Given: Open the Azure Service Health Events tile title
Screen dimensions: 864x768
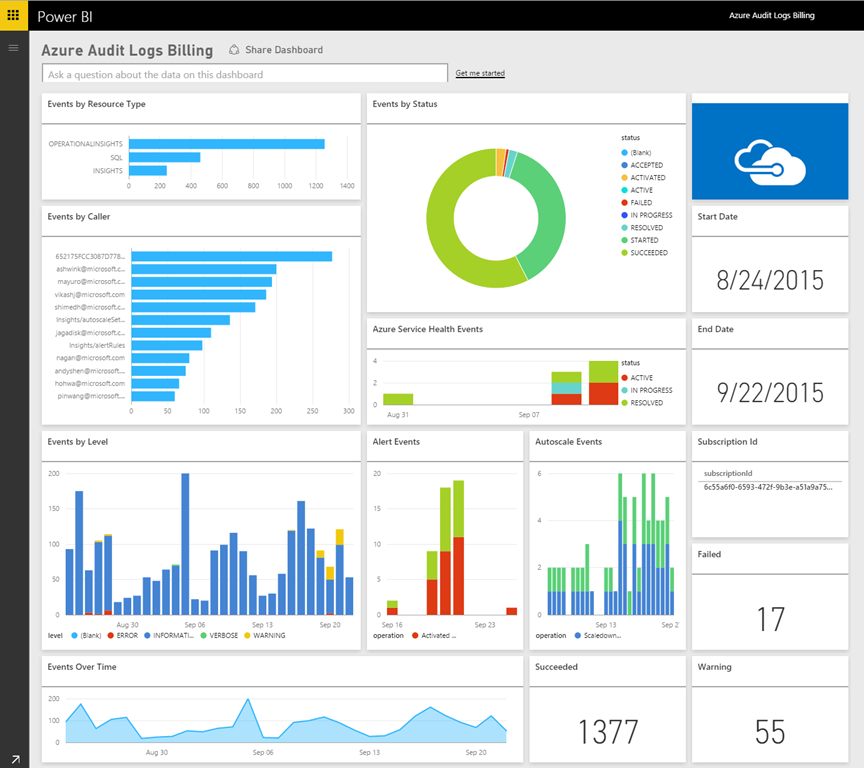Looking at the screenshot, I should [x=428, y=329].
